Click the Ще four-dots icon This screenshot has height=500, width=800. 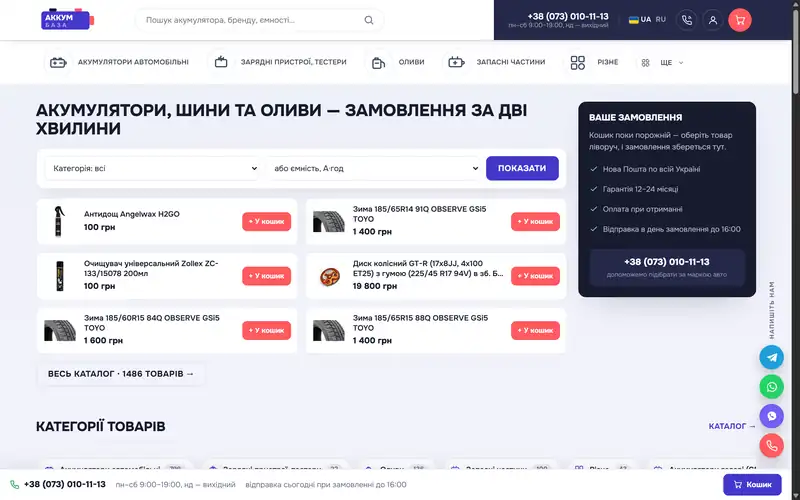tap(645, 63)
